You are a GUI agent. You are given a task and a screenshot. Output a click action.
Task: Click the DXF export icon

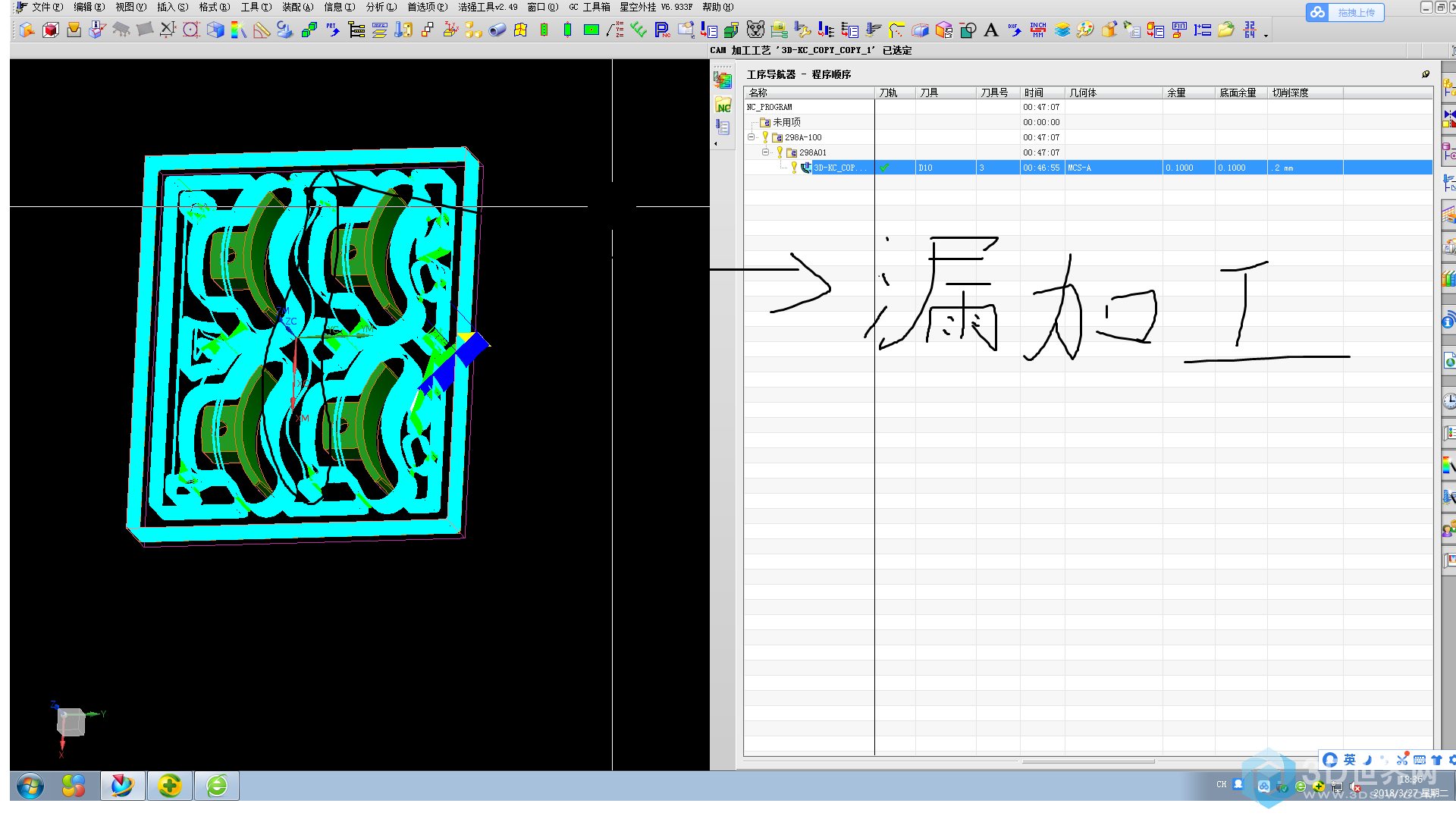[x=1015, y=30]
